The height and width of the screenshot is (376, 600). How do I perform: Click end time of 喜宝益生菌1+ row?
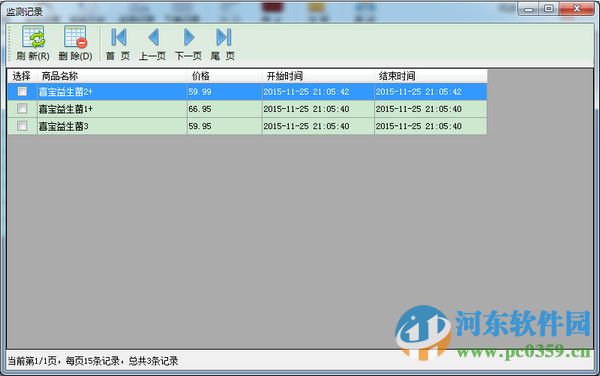pos(431,109)
